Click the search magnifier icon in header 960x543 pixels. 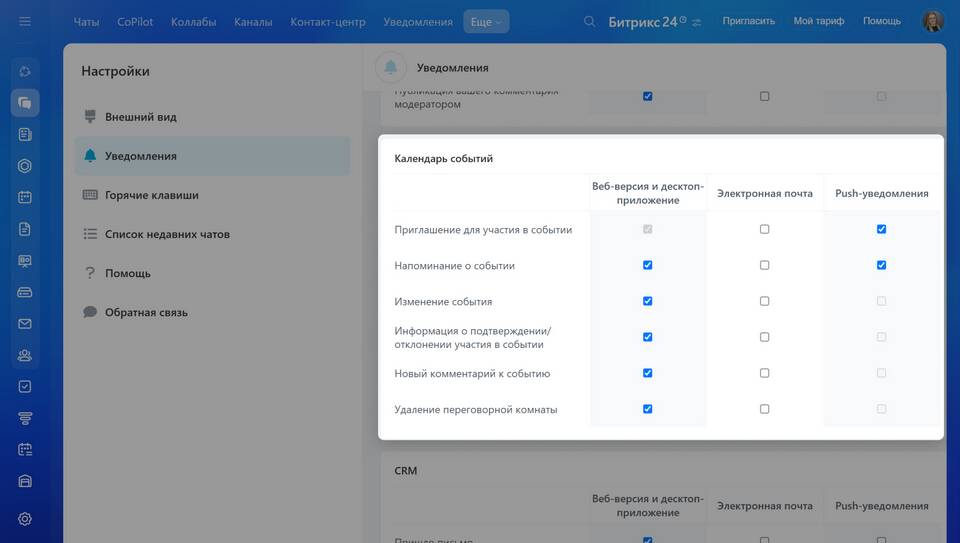click(x=590, y=21)
